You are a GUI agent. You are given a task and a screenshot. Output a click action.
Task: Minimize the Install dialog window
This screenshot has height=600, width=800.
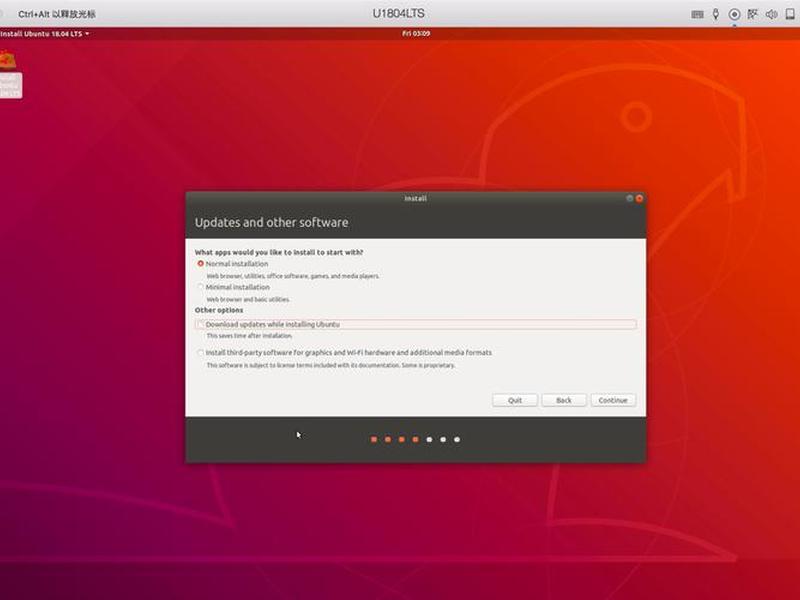point(630,198)
